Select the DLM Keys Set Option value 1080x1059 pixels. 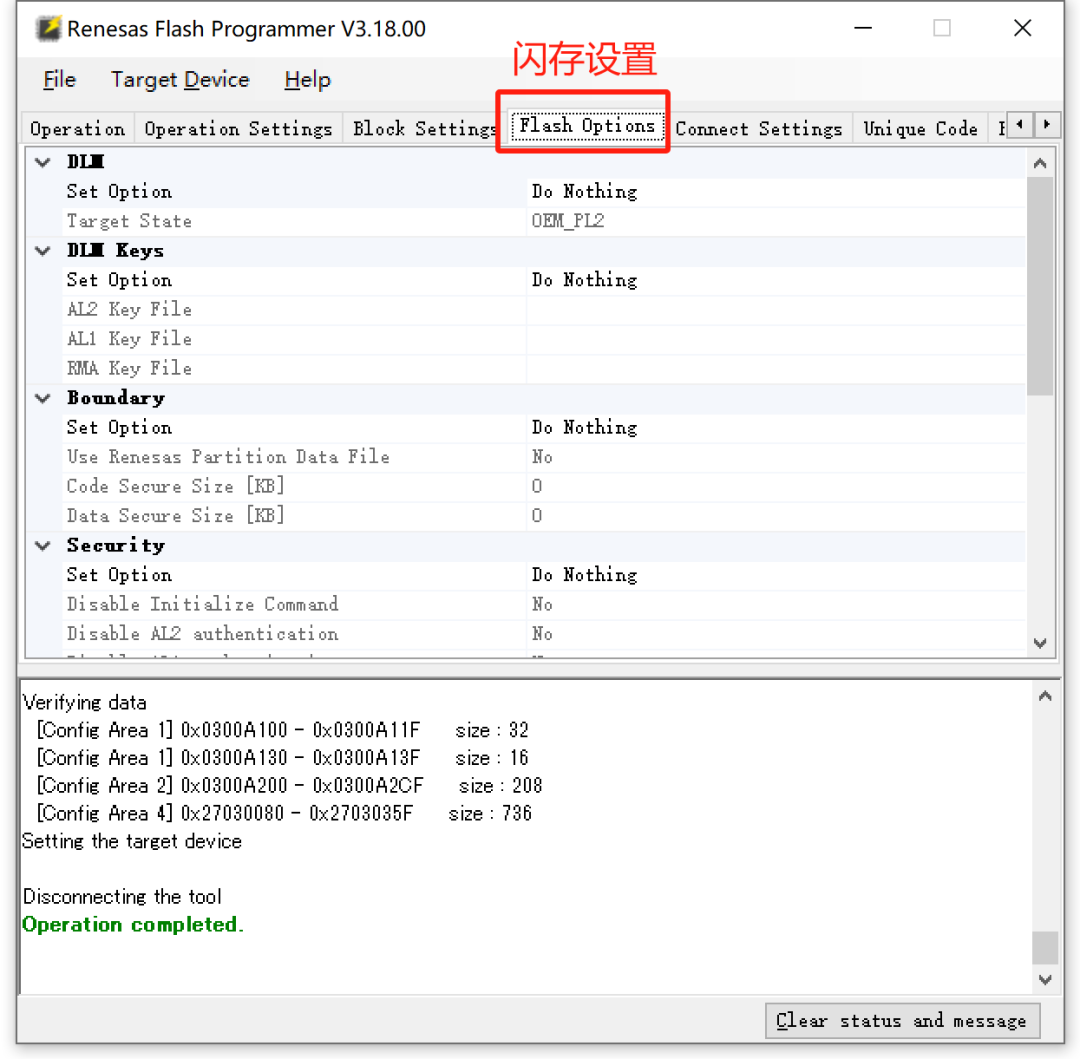pos(776,280)
